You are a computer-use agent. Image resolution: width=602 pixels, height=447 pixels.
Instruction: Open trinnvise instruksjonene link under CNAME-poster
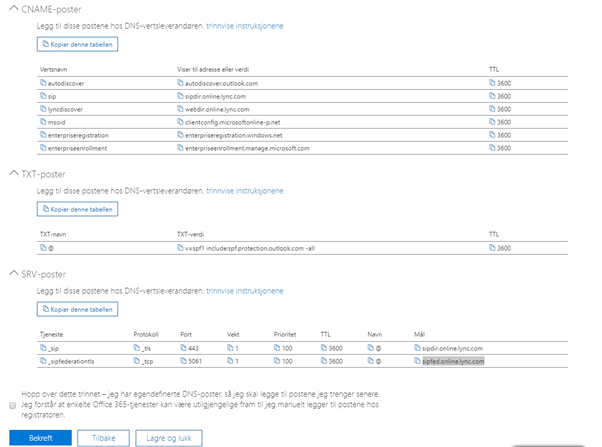coord(245,26)
